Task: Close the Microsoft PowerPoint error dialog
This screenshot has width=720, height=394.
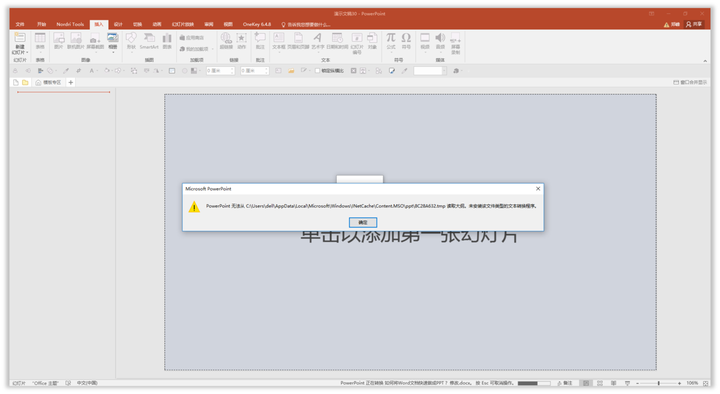Action: pos(538,188)
